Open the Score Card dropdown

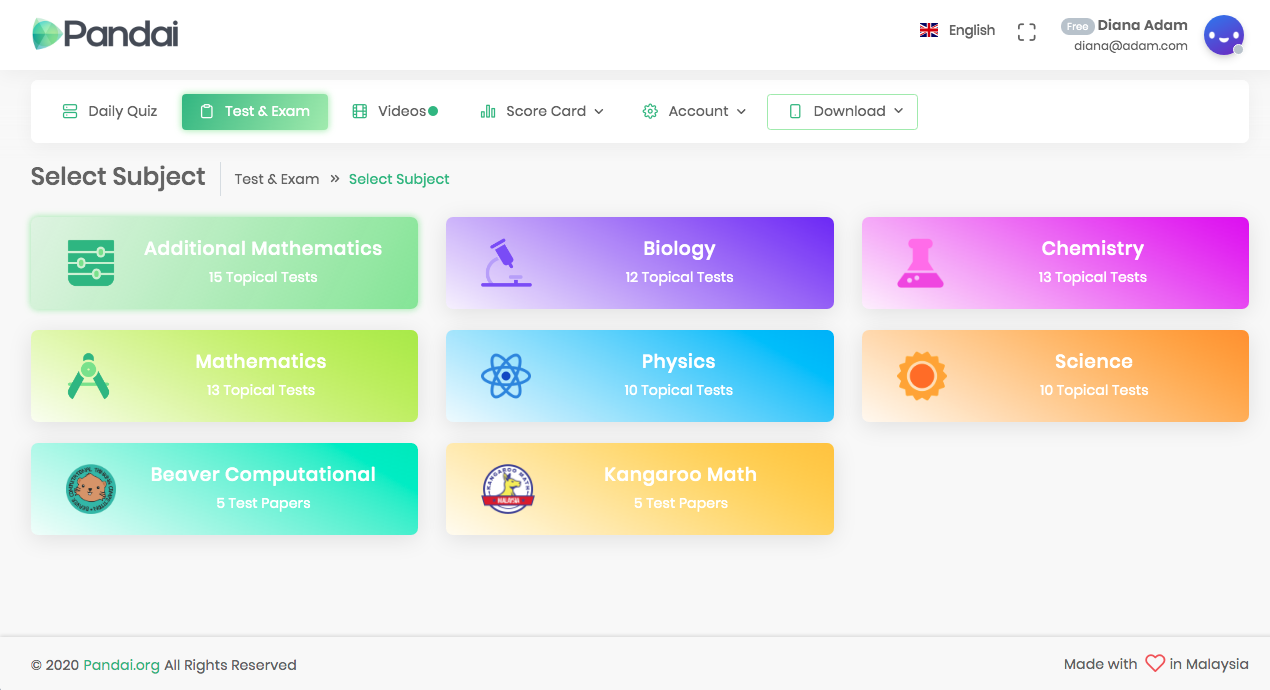pos(541,111)
